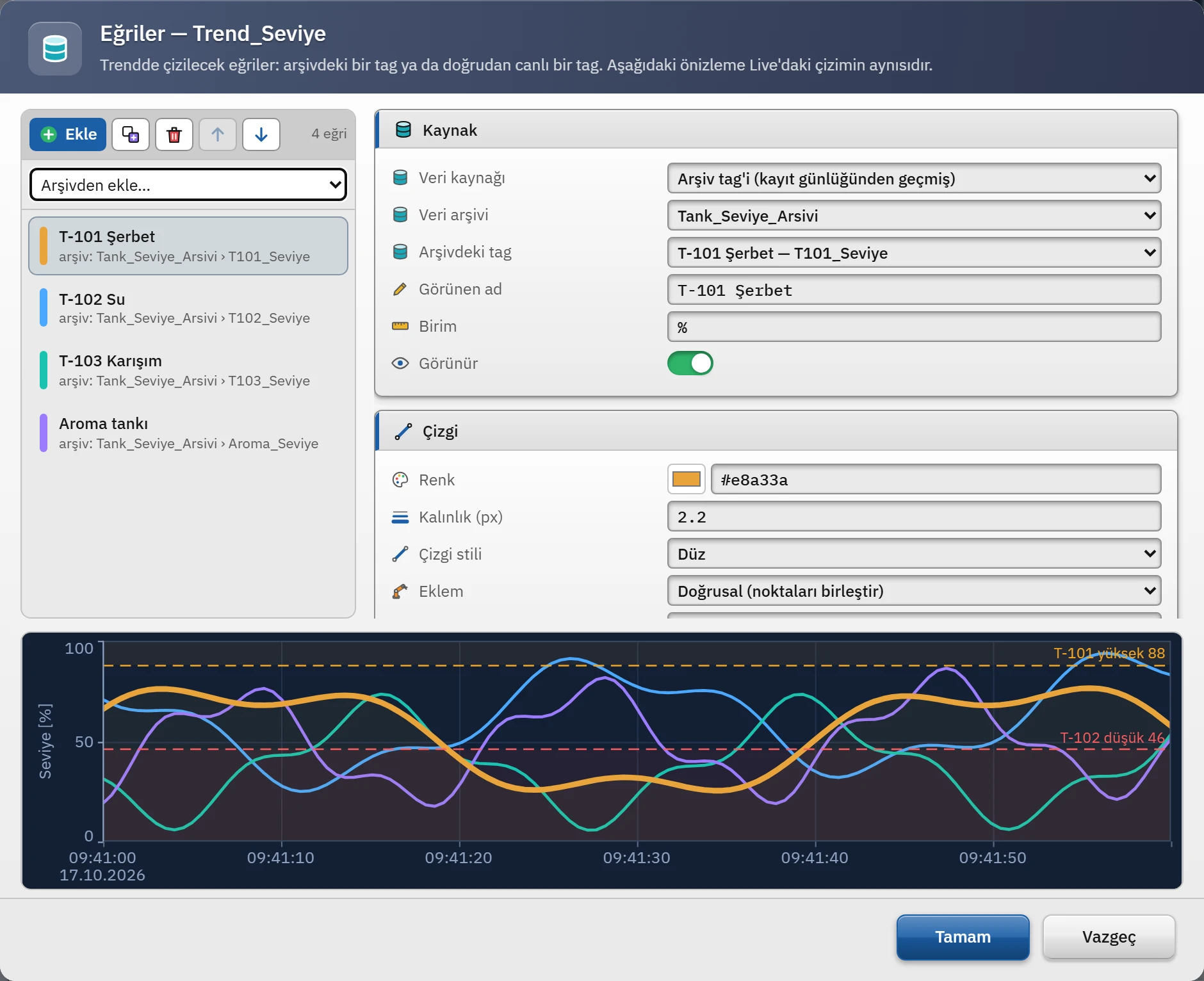Image resolution: width=1204 pixels, height=981 pixels.
Task: Click the Çizgi section line icon
Action: tap(403, 431)
